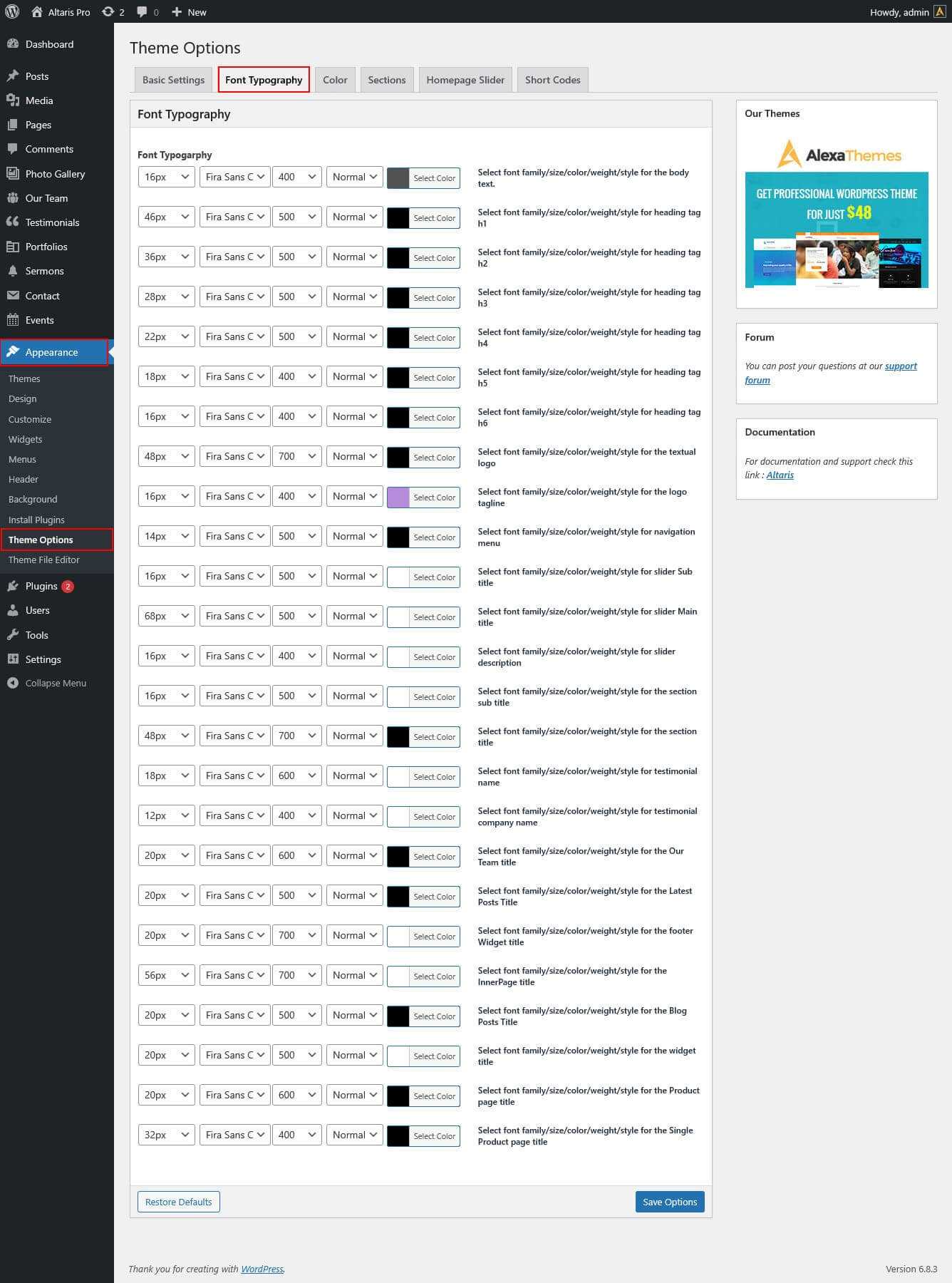Viewport: 952px width, 1283px height.
Task: Open the Events calendar icon
Action: (12, 320)
